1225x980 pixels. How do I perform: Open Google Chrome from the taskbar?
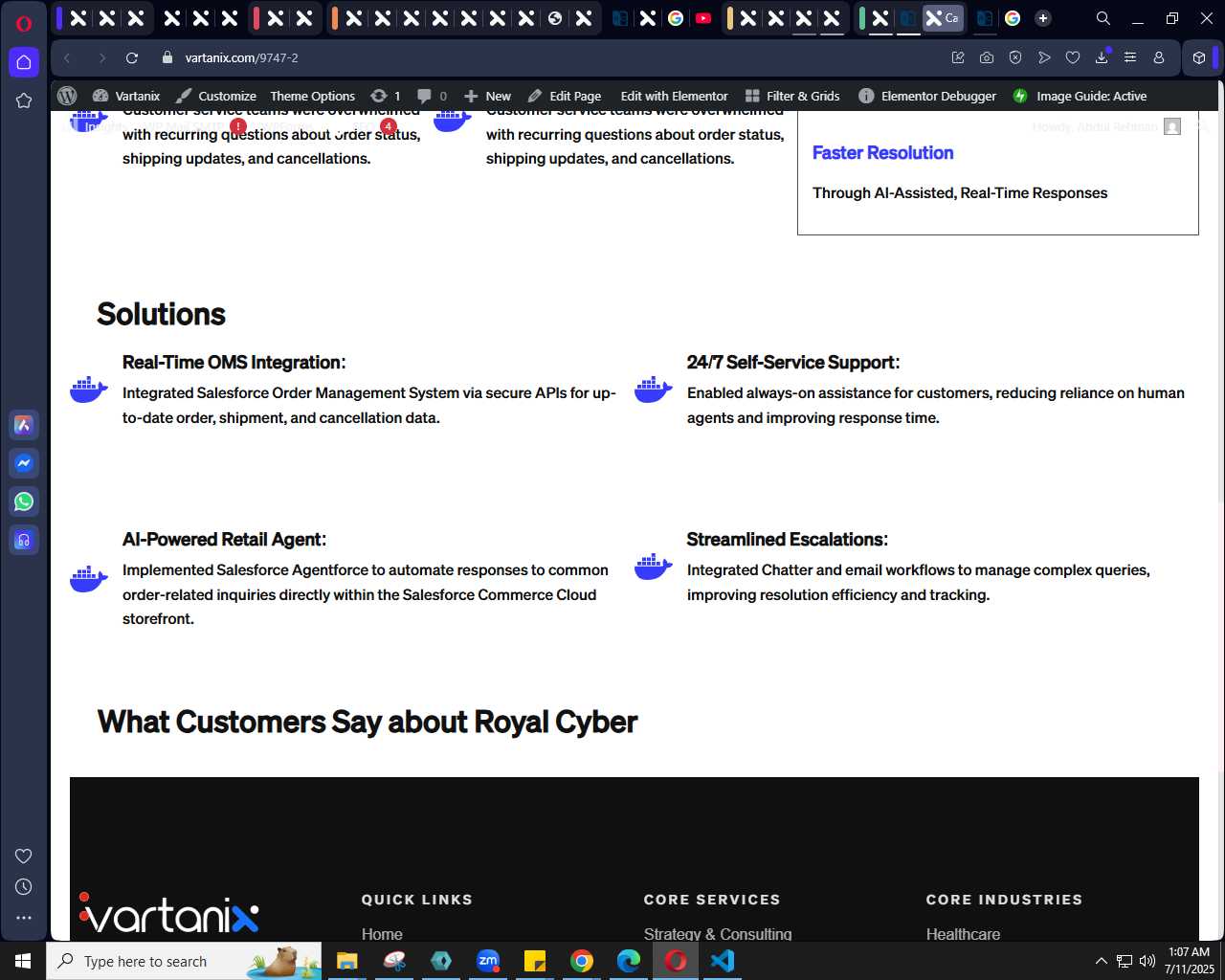[582, 961]
